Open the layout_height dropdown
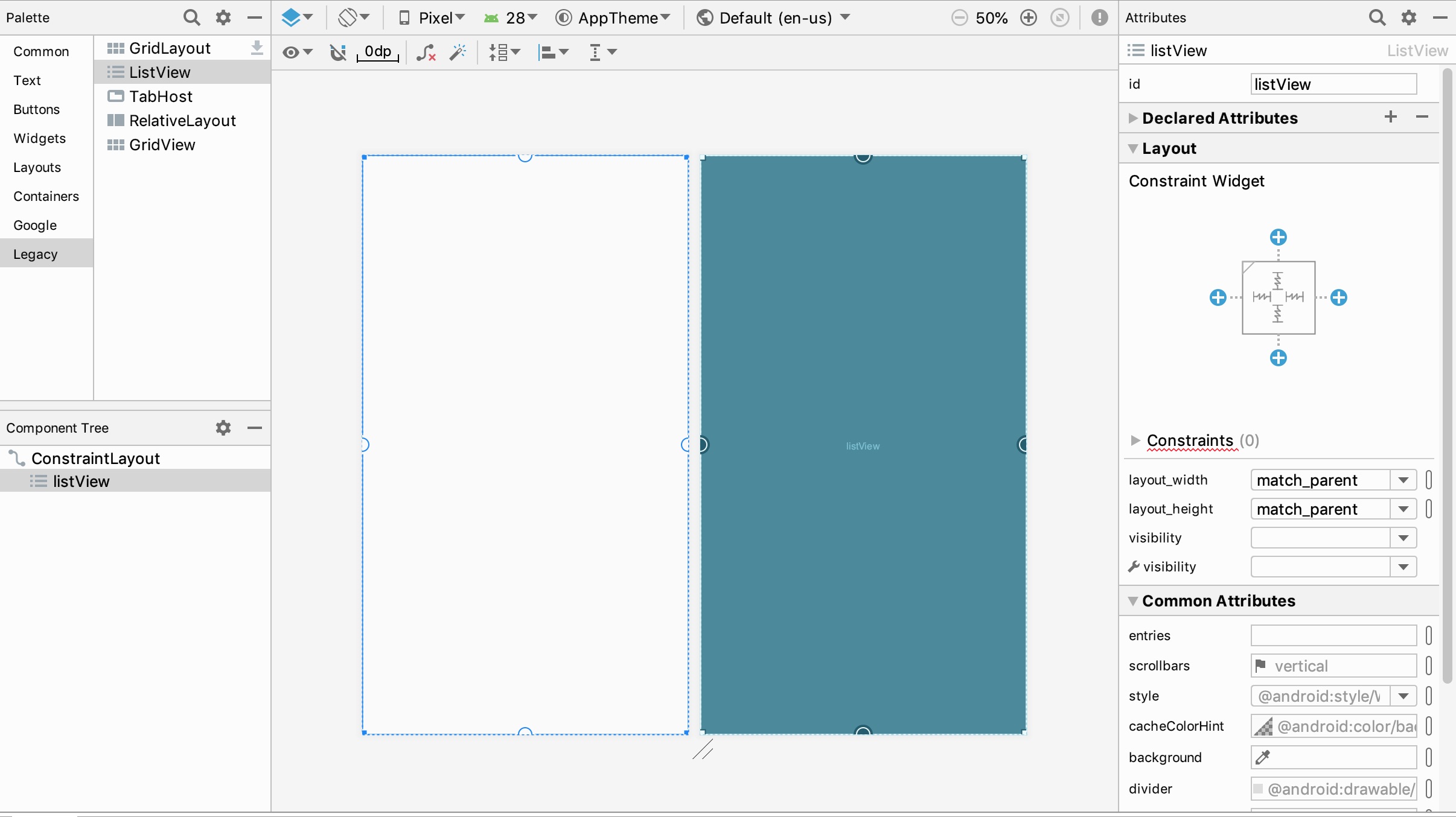This screenshot has height=817, width=1456. click(x=1403, y=509)
